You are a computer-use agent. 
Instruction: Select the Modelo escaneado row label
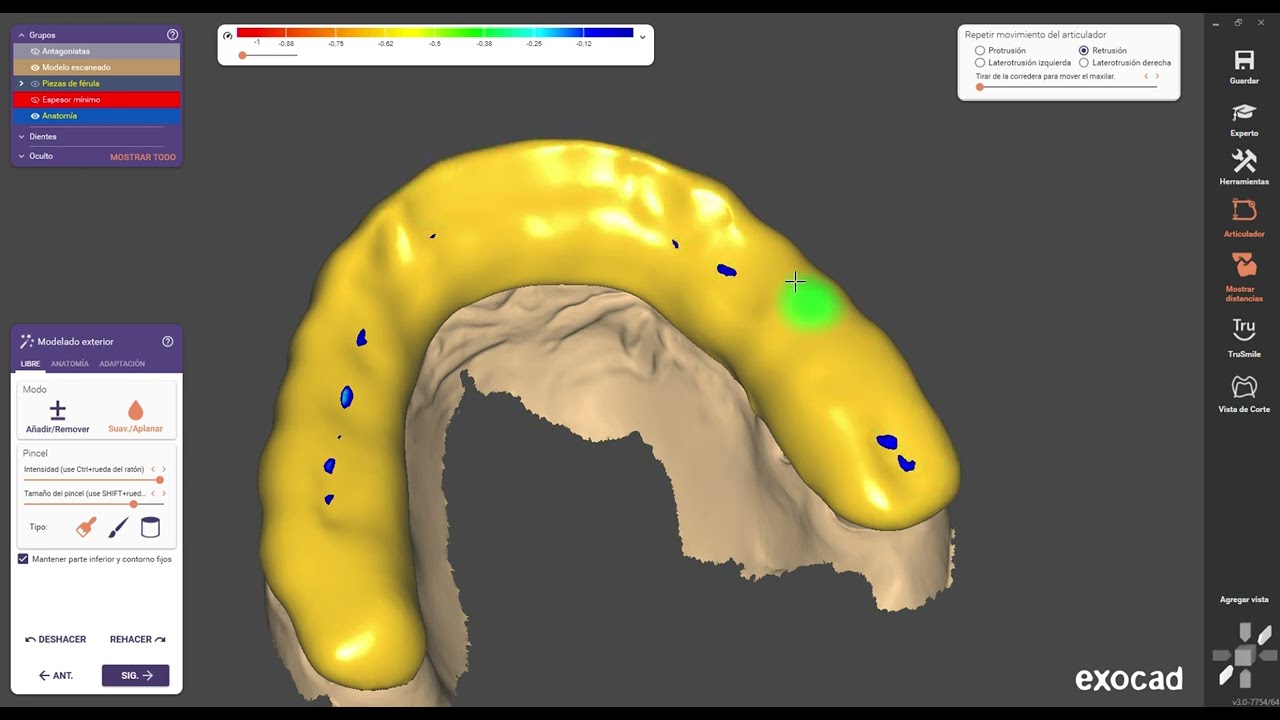tap(76, 67)
